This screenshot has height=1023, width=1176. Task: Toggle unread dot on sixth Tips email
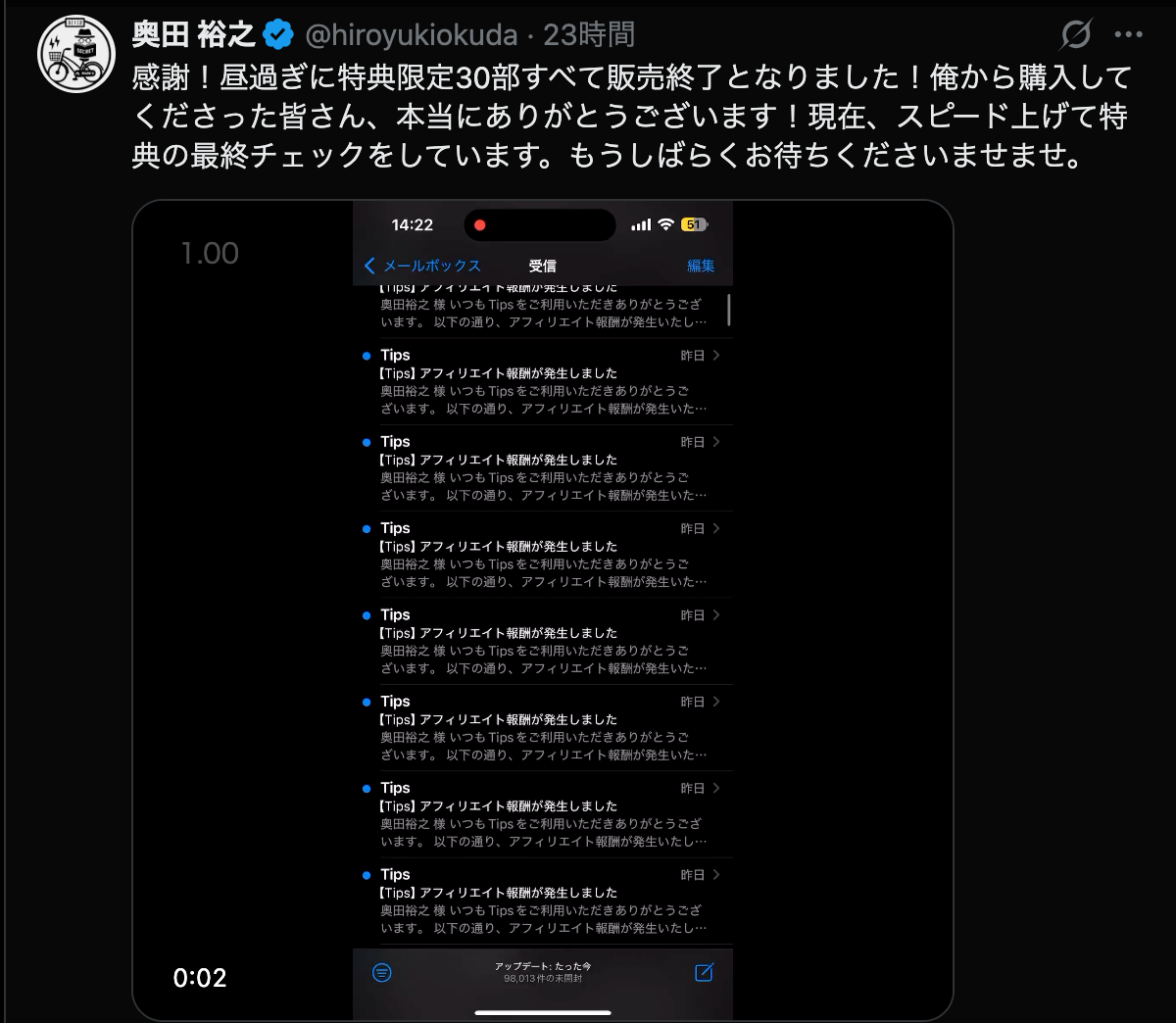click(367, 789)
